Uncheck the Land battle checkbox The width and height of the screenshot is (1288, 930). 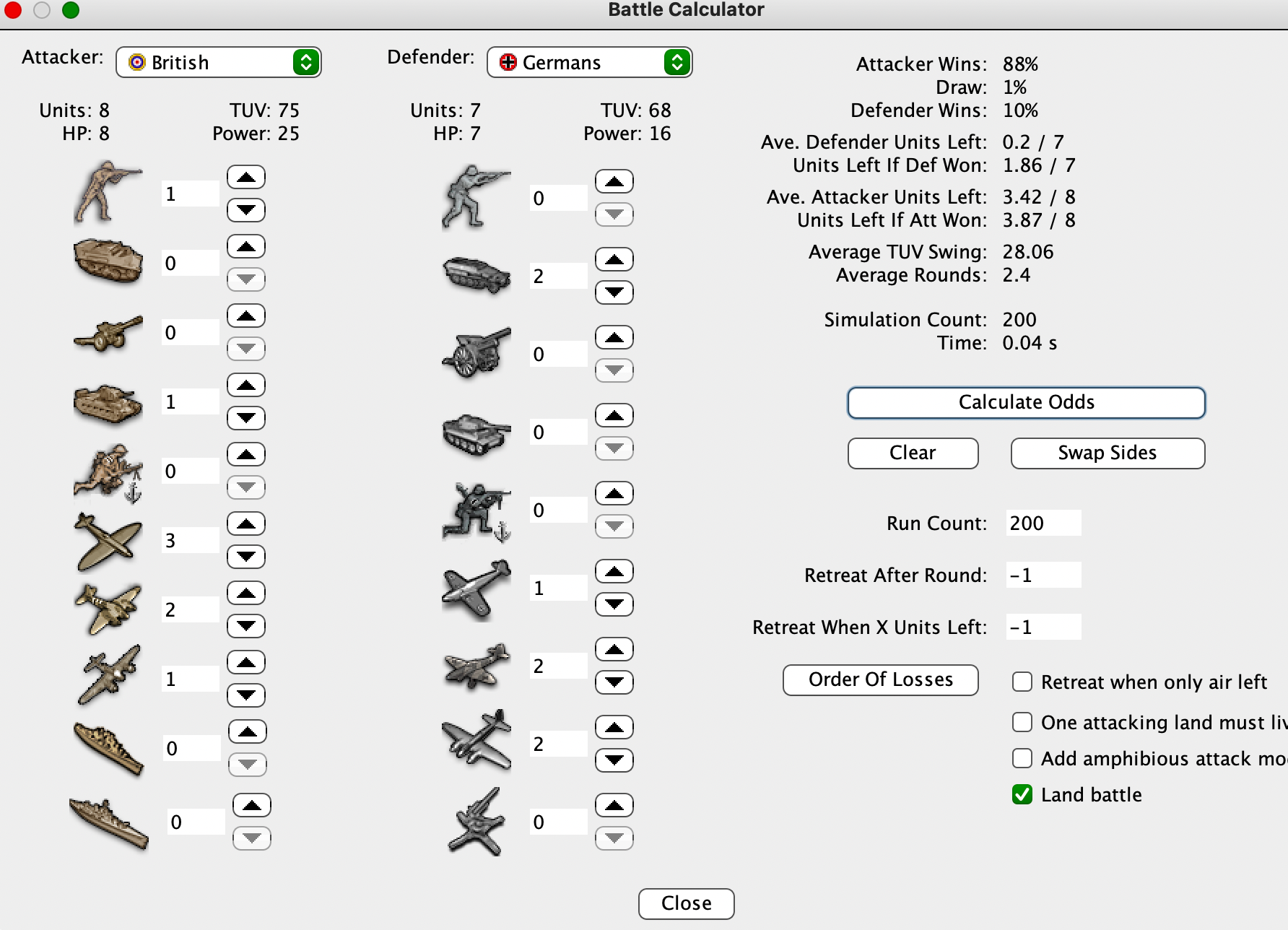tap(1022, 794)
